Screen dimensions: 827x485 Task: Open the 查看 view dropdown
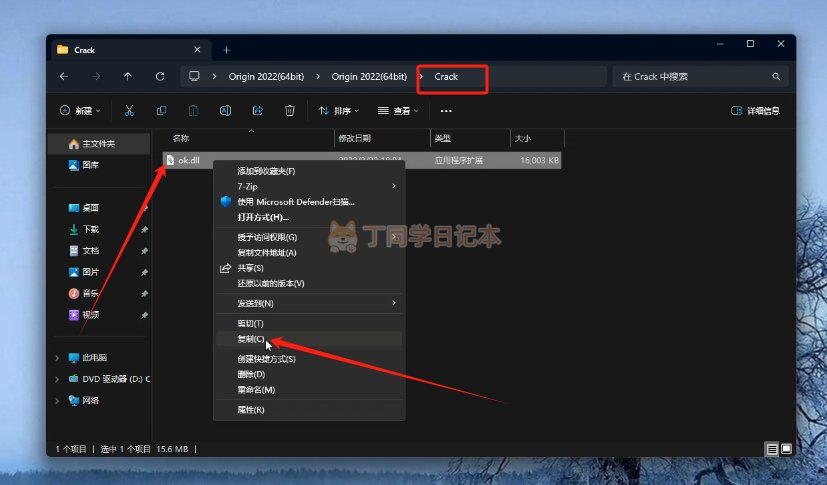click(398, 111)
